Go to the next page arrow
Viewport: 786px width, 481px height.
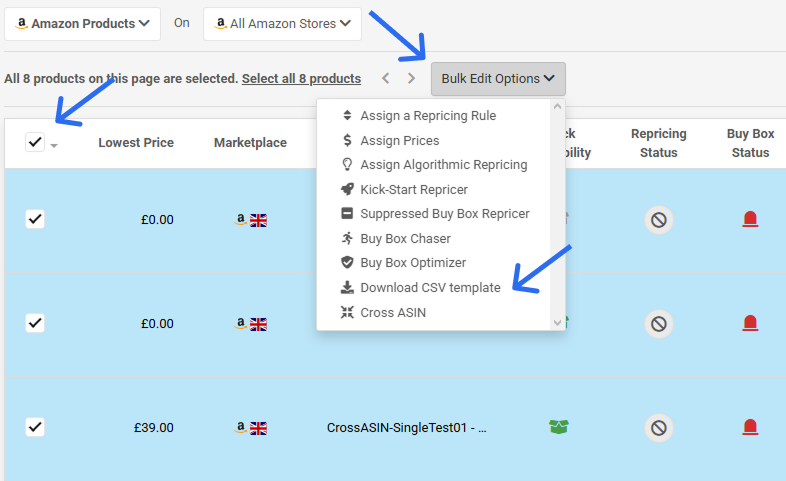pos(411,78)
